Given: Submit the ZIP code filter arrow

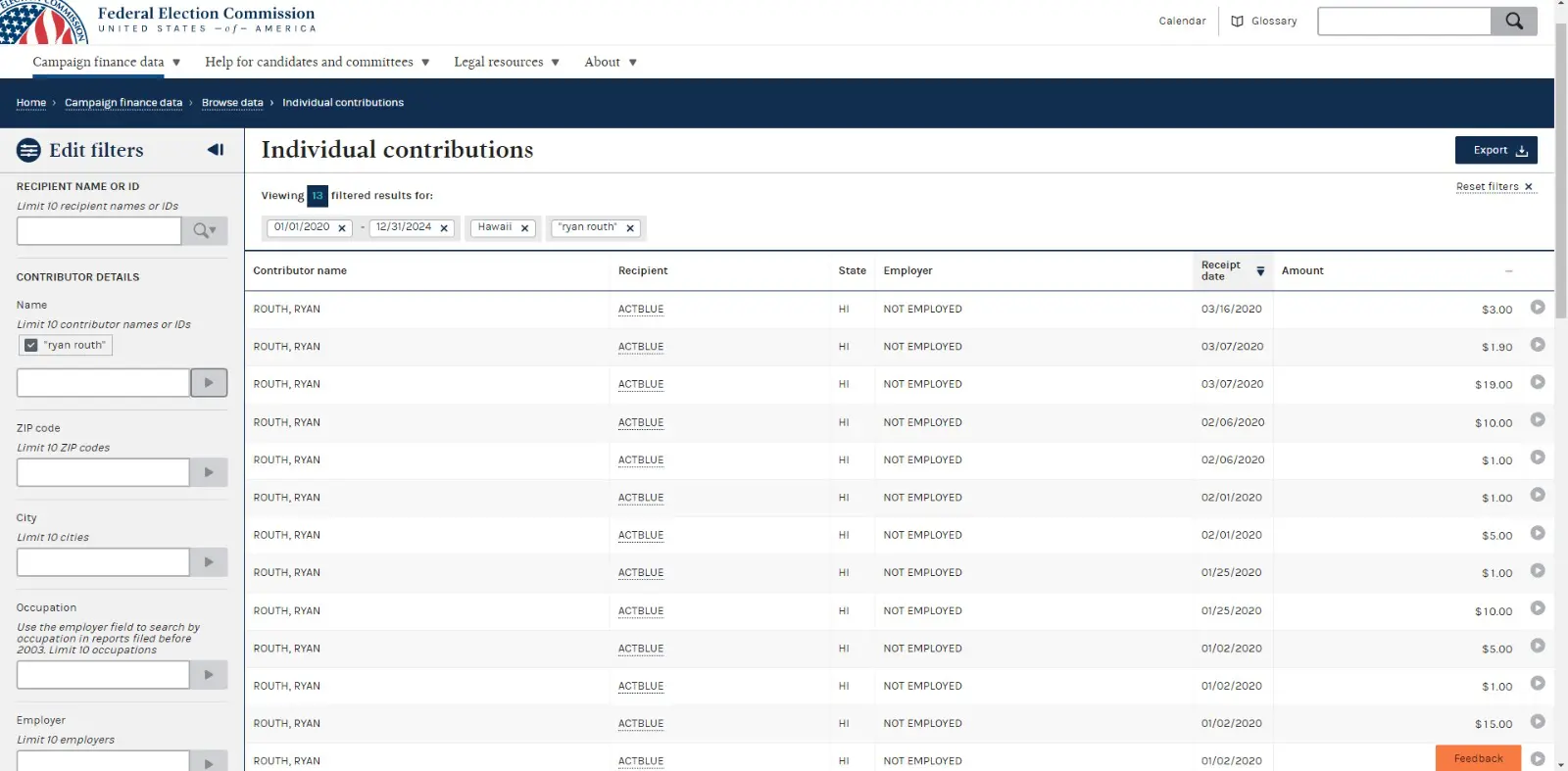Looking at the screenshot, I should coord(209,472).
